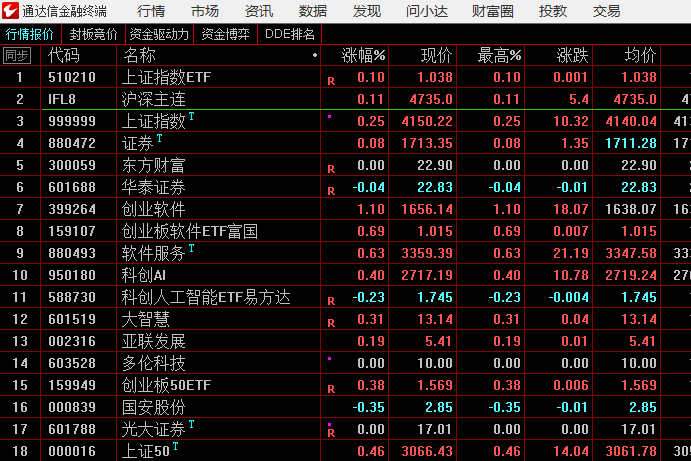Click the T superscript next to 上证指数
Viewport: 691px width, 461px height.
(191, 116)
